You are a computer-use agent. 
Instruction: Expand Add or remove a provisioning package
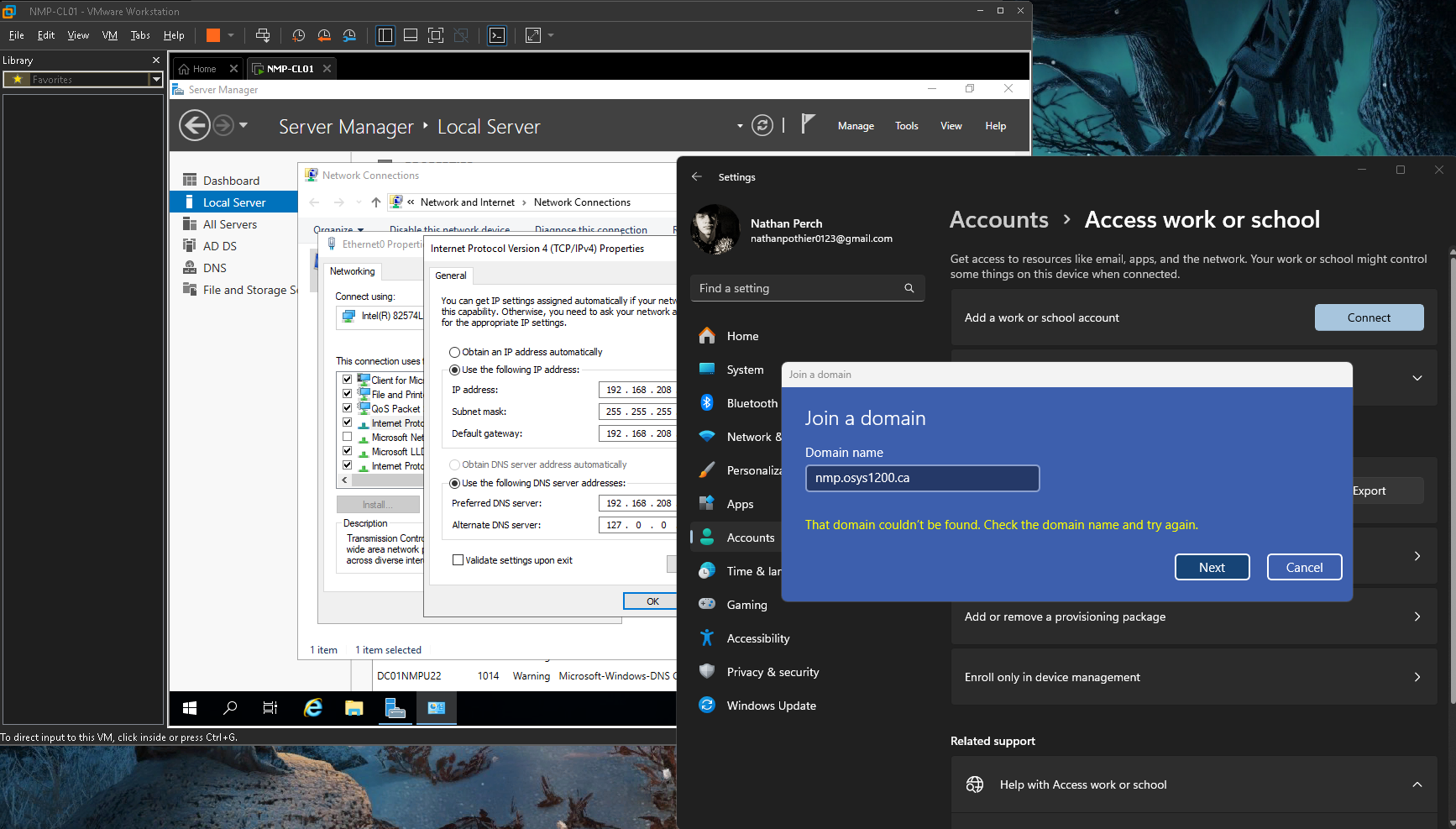(x=1417, y=617)
